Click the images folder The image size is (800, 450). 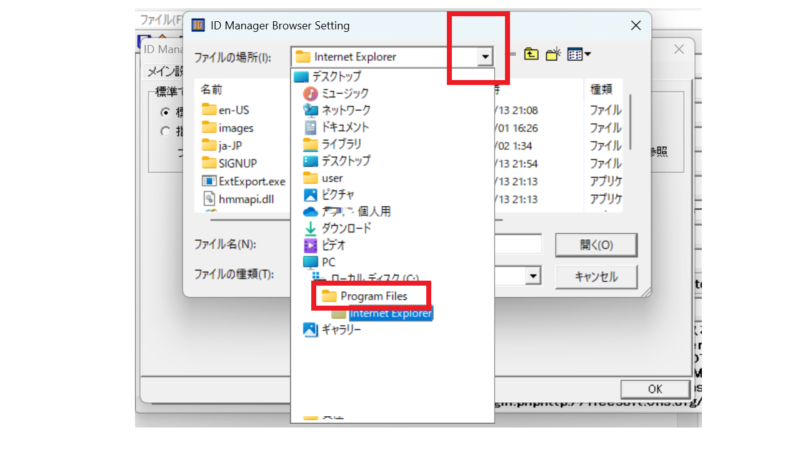pos(228,128)
